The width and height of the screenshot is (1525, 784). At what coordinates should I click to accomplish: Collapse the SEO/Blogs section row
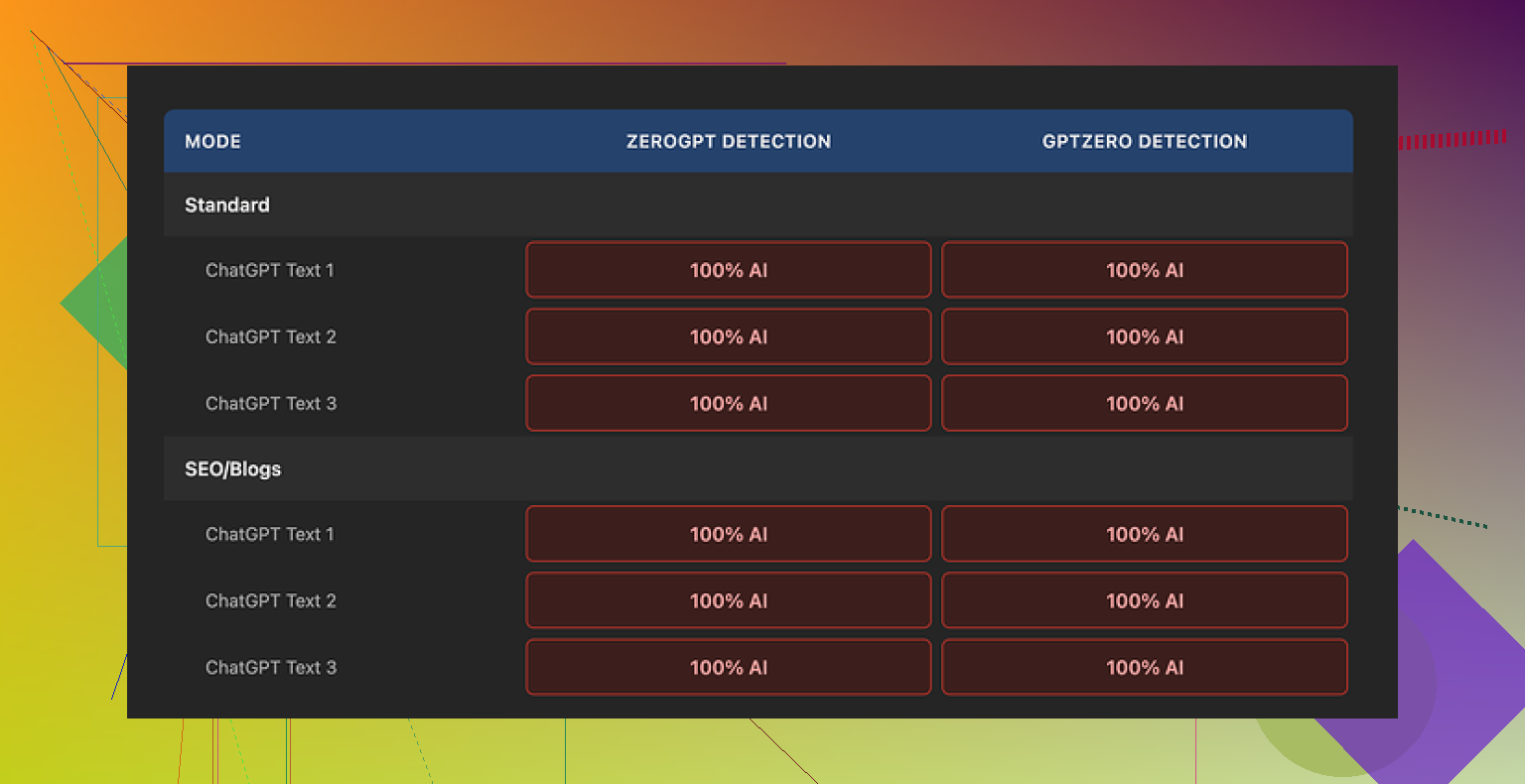tap(231, 468)
